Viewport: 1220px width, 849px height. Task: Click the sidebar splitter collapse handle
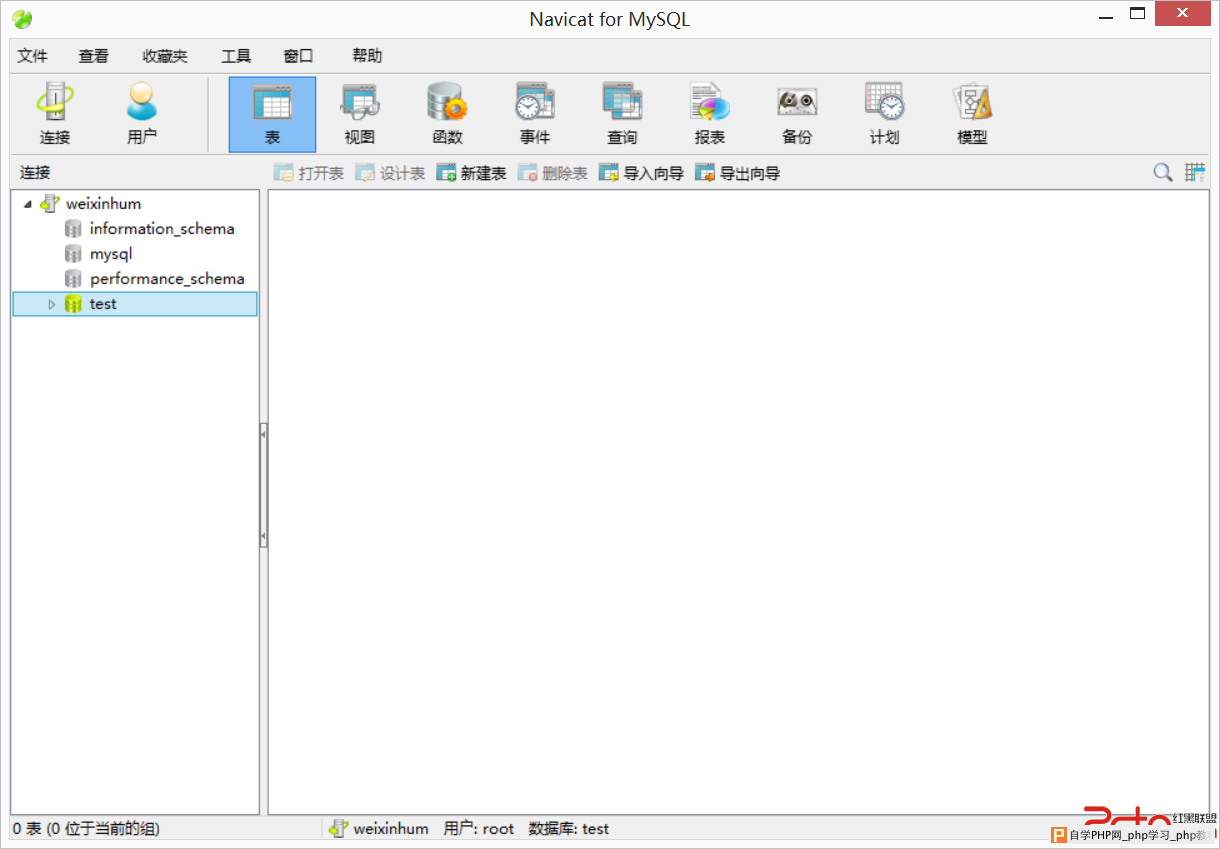(263, 484)
